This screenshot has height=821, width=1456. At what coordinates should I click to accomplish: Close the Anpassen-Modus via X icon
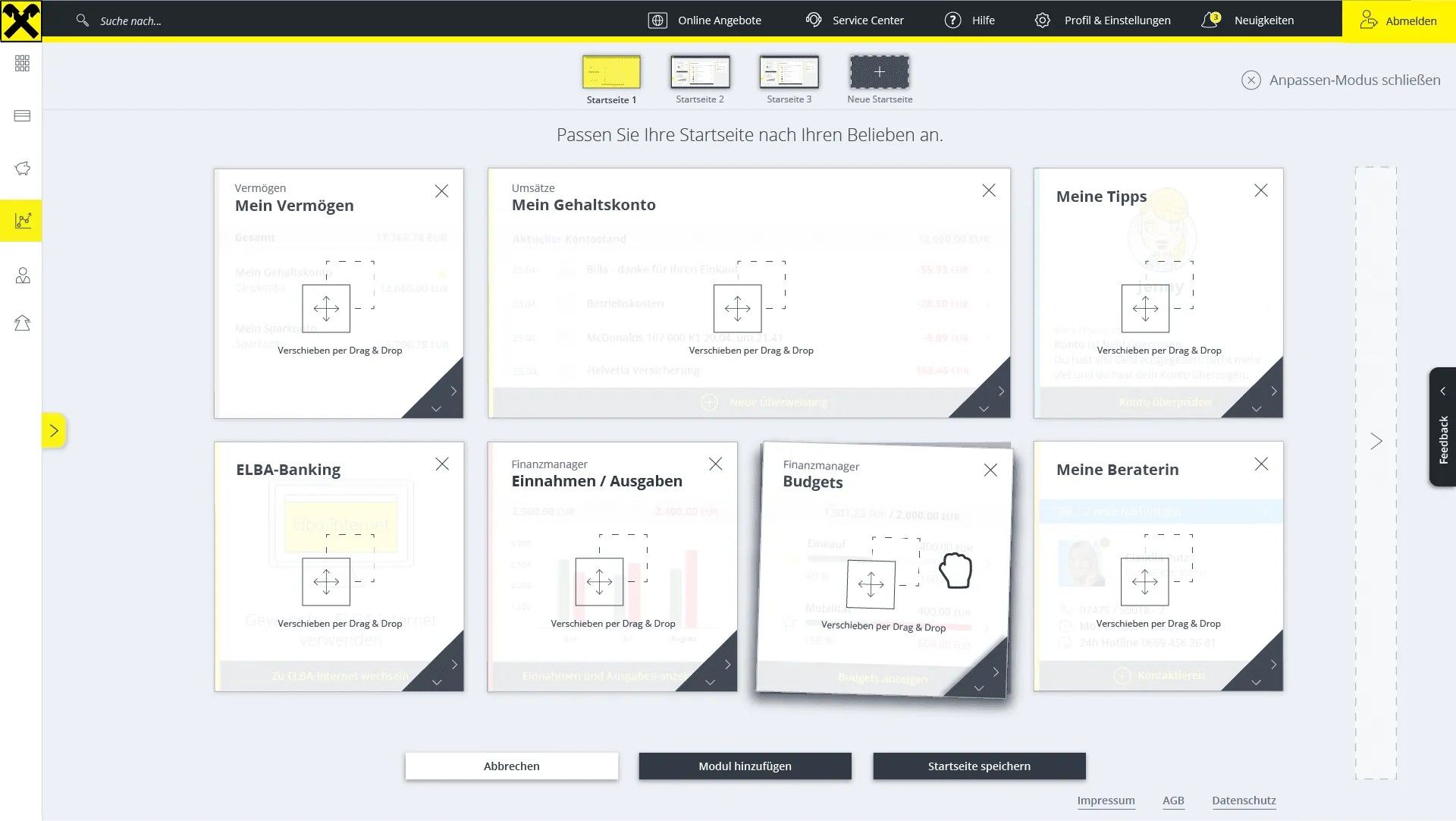1250,80
